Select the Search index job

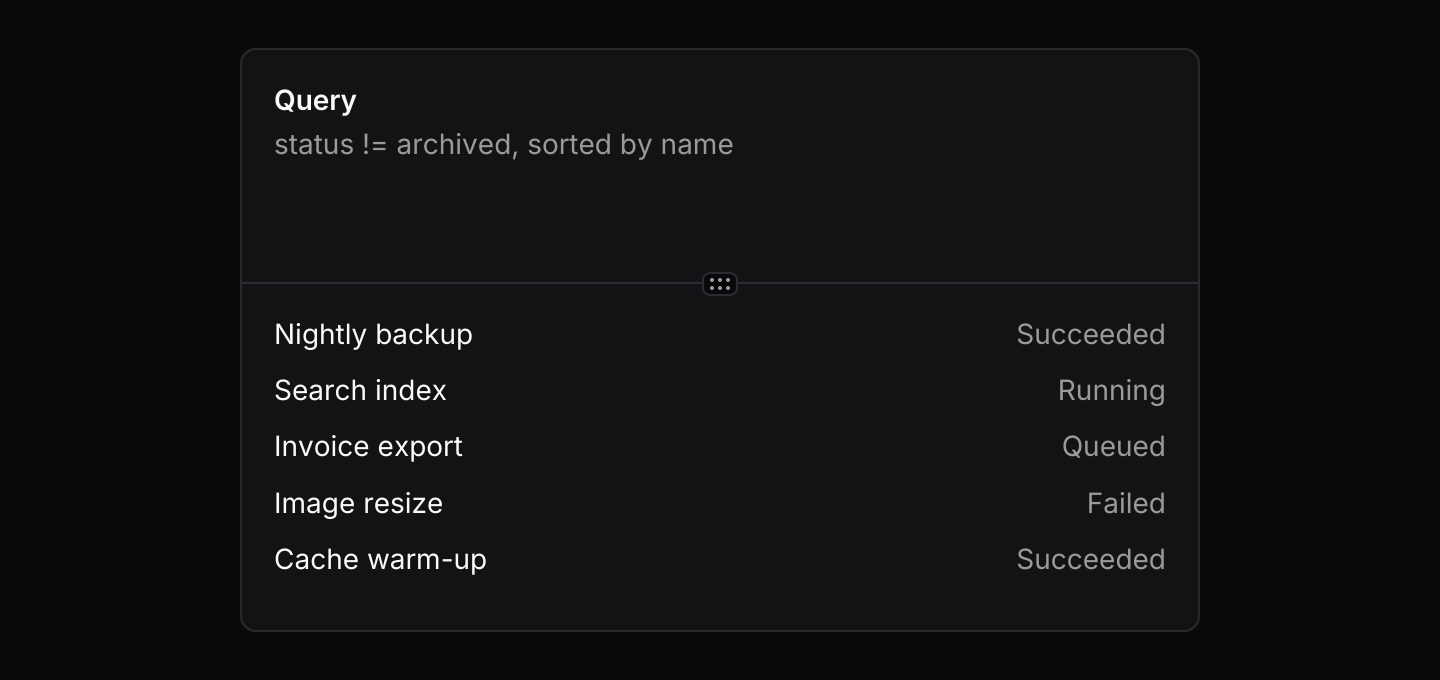(720, 390)
